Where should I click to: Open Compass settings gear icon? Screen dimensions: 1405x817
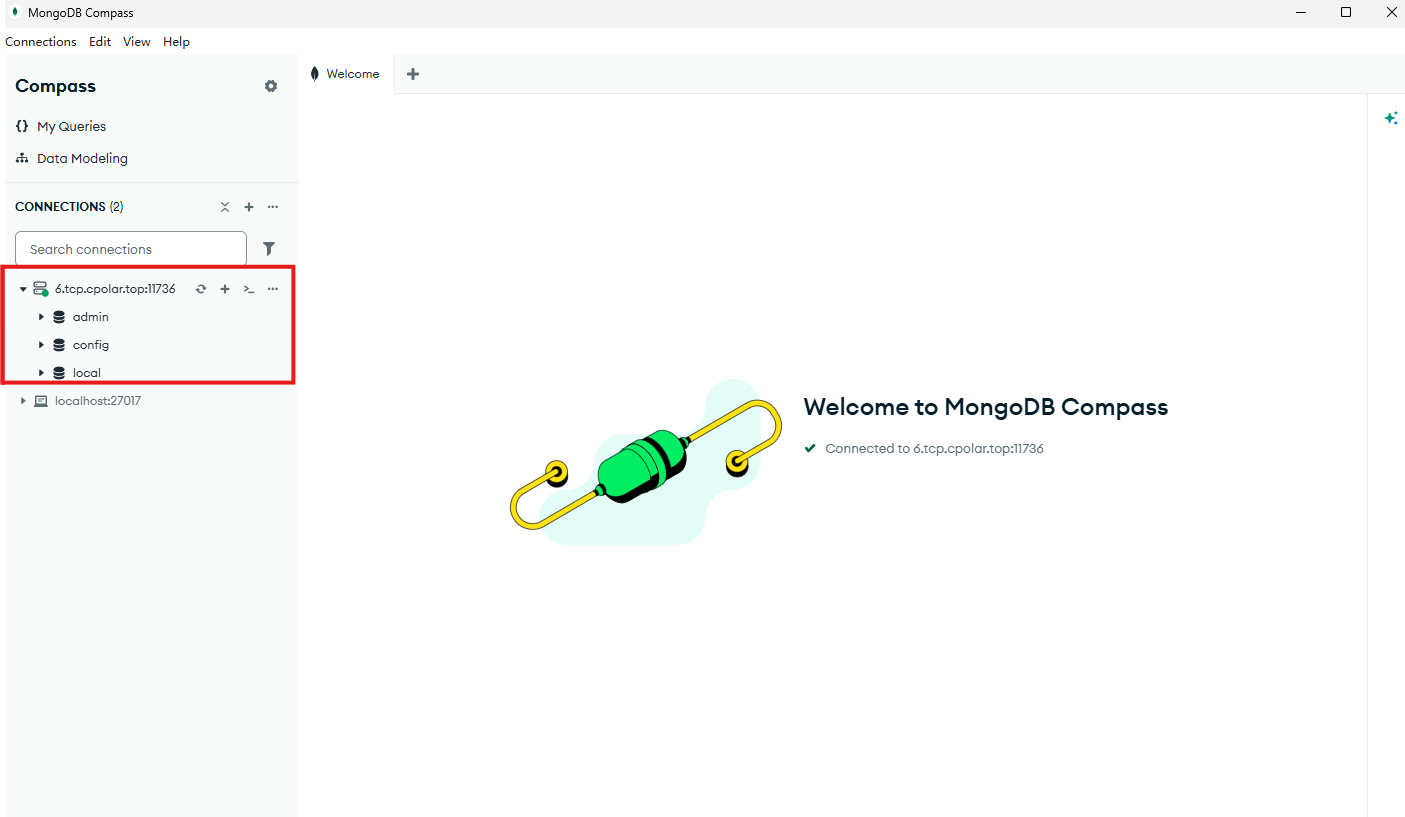[x=271, y=86]
